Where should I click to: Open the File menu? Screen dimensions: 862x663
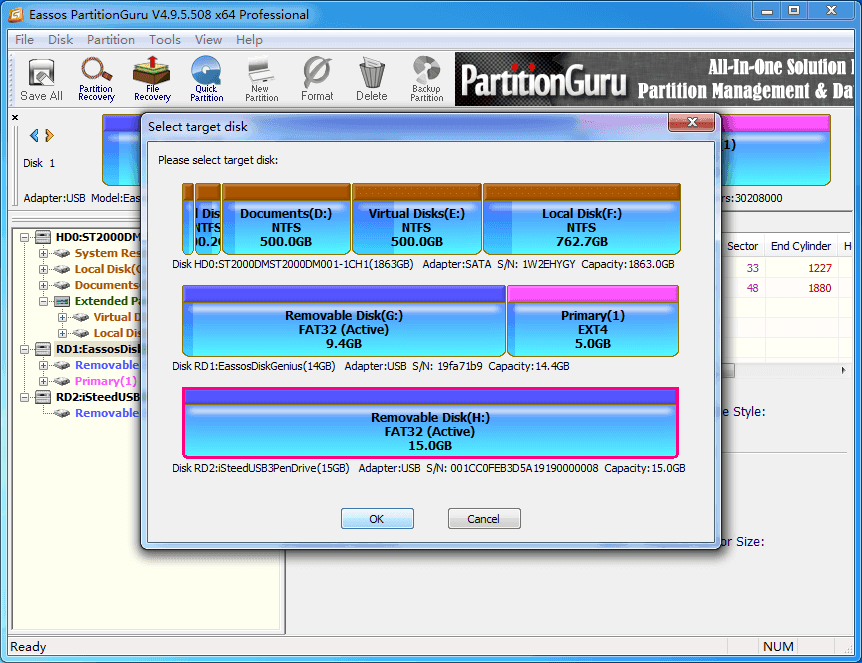coord(24,40)
